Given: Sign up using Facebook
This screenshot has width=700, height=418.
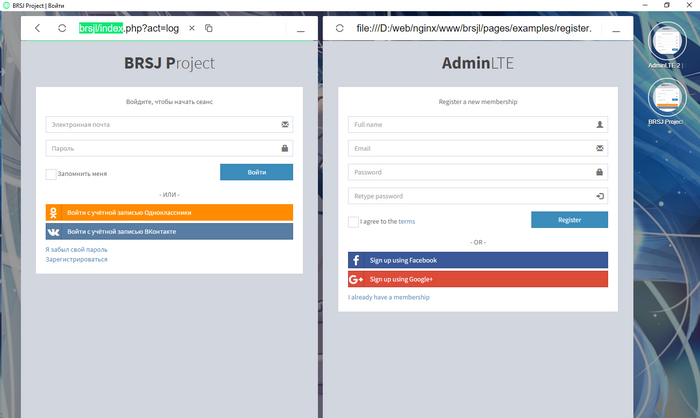Looking at the screenshot, I should (x=478, y=260).
